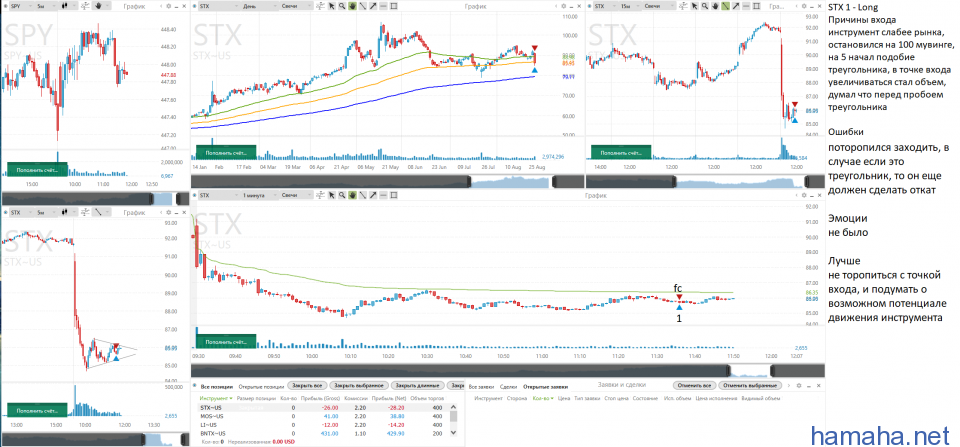This screenshot has height=447, width=960.
Task: Select the zoom magnifier in STX daily chart
Action: (342, 6)
